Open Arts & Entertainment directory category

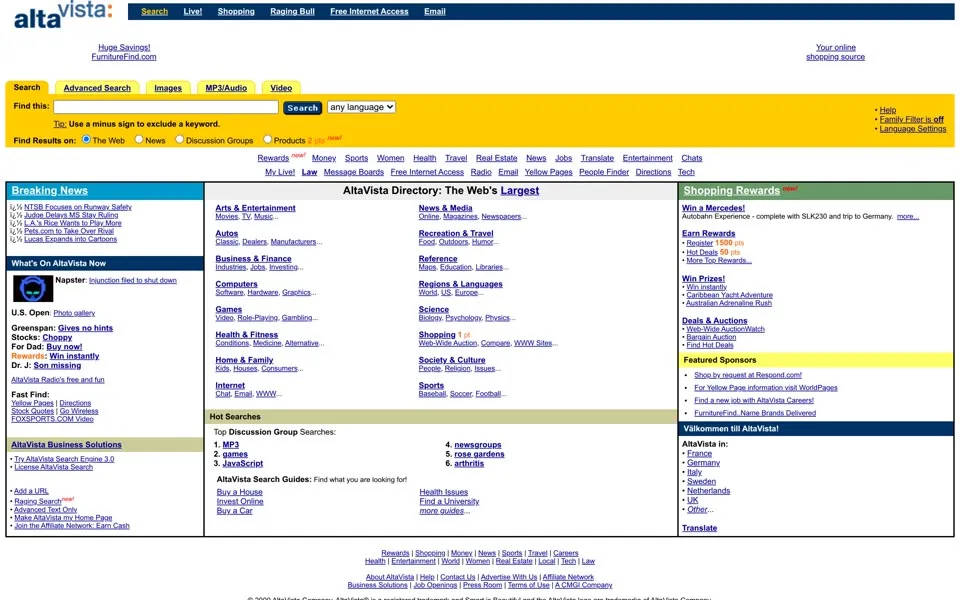(x=255, y=208)
